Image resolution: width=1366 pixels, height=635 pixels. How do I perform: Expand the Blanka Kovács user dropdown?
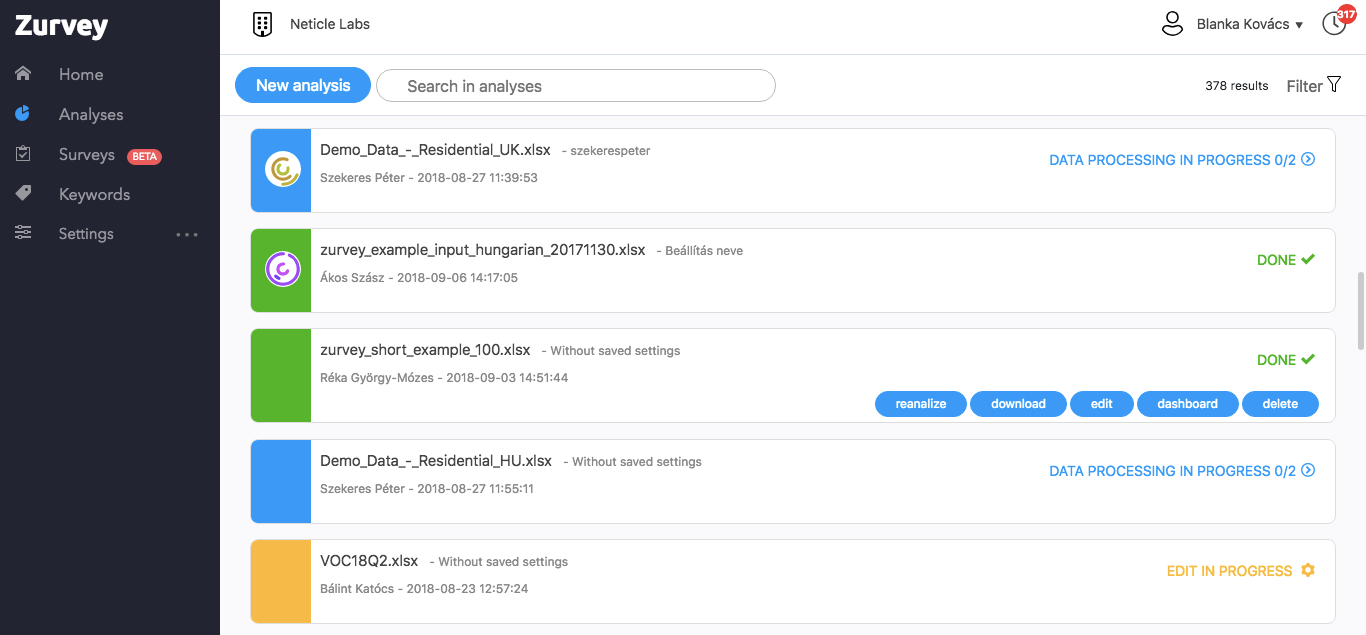(1250, 24)
